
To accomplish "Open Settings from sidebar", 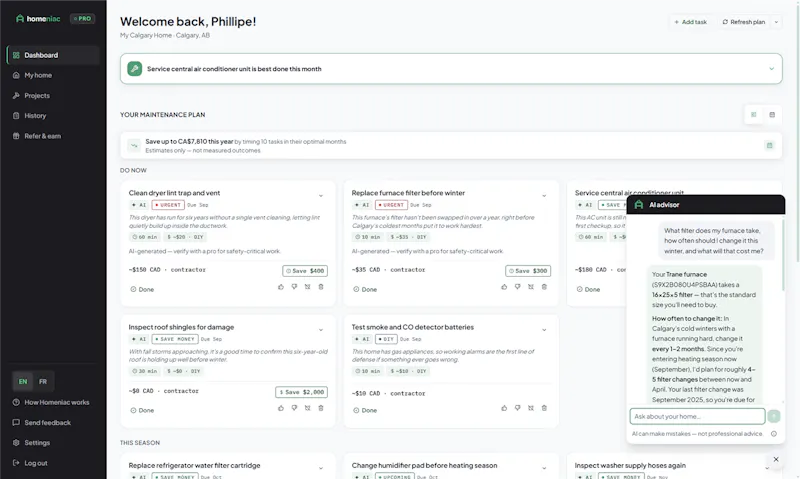I will coord(53,443).
